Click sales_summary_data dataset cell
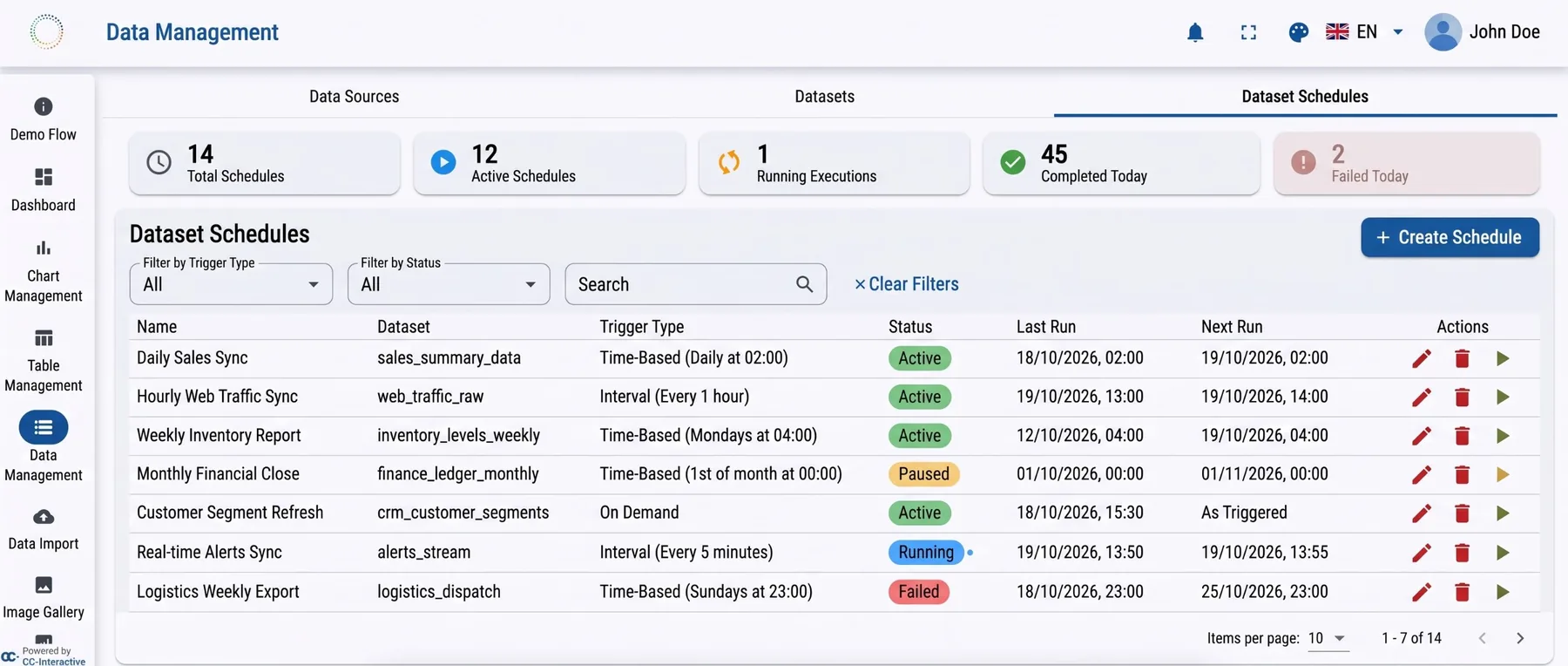The height and width of the screenshot is (666, 1568). (x=449, y=358)
